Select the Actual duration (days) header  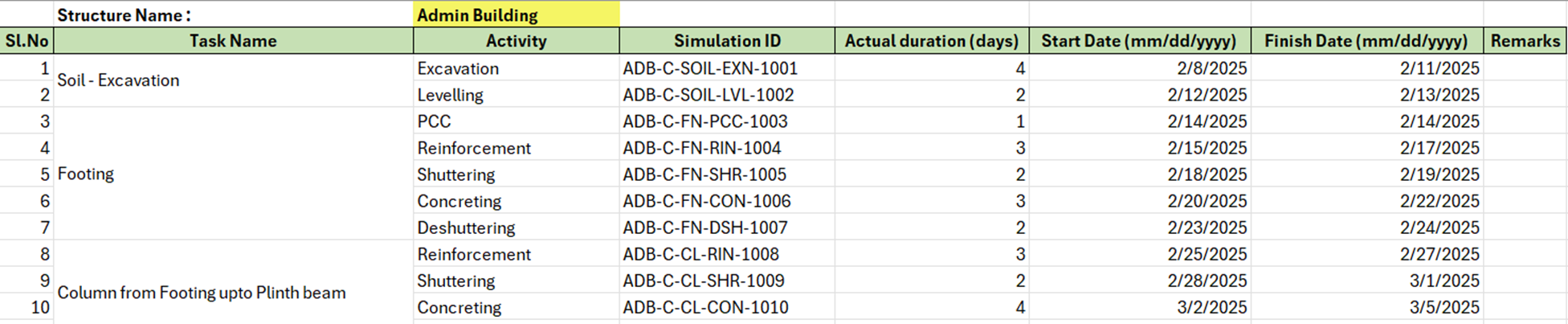coord(931,41)
